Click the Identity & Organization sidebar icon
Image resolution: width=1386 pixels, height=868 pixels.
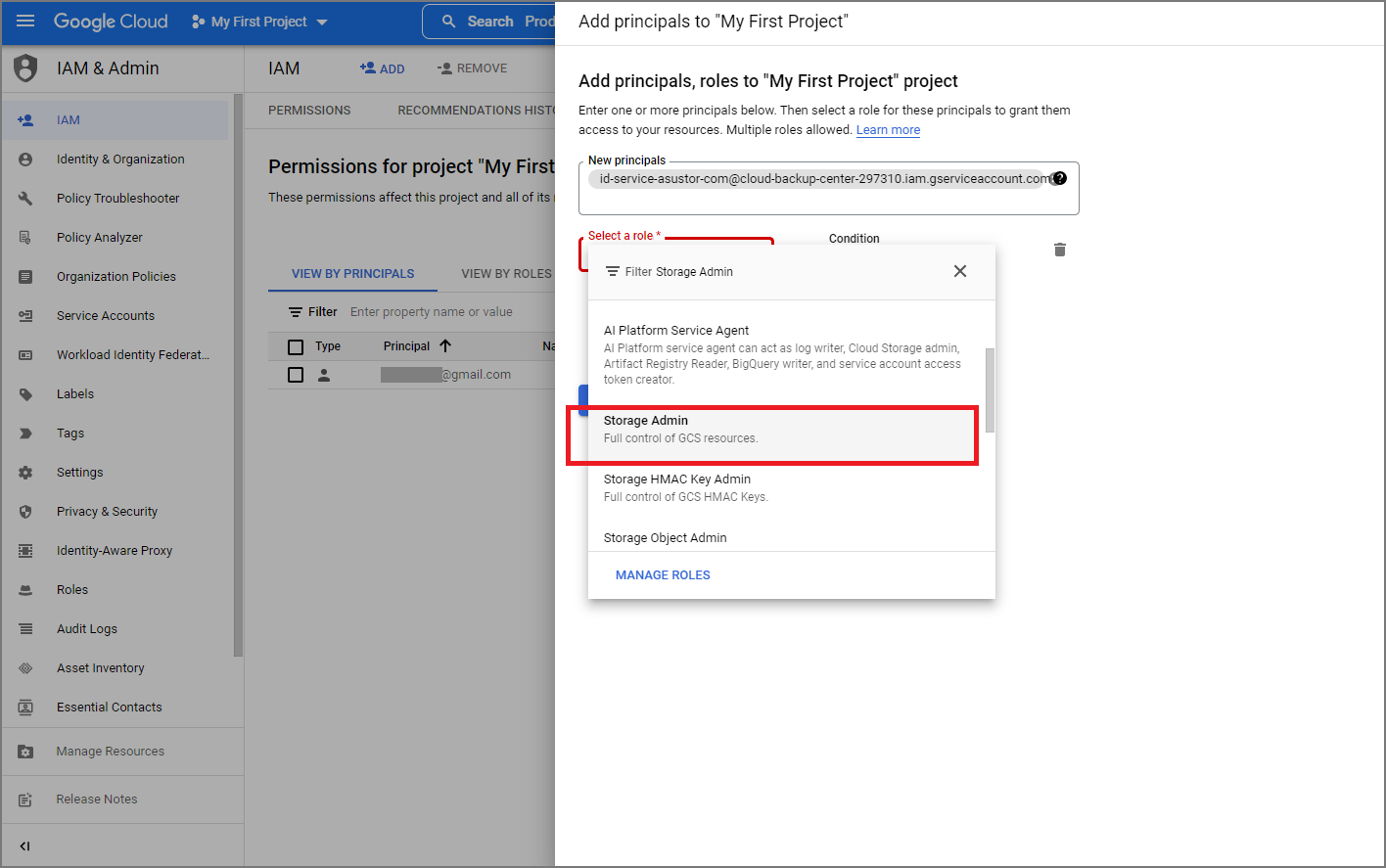click(x=25, y=160)
